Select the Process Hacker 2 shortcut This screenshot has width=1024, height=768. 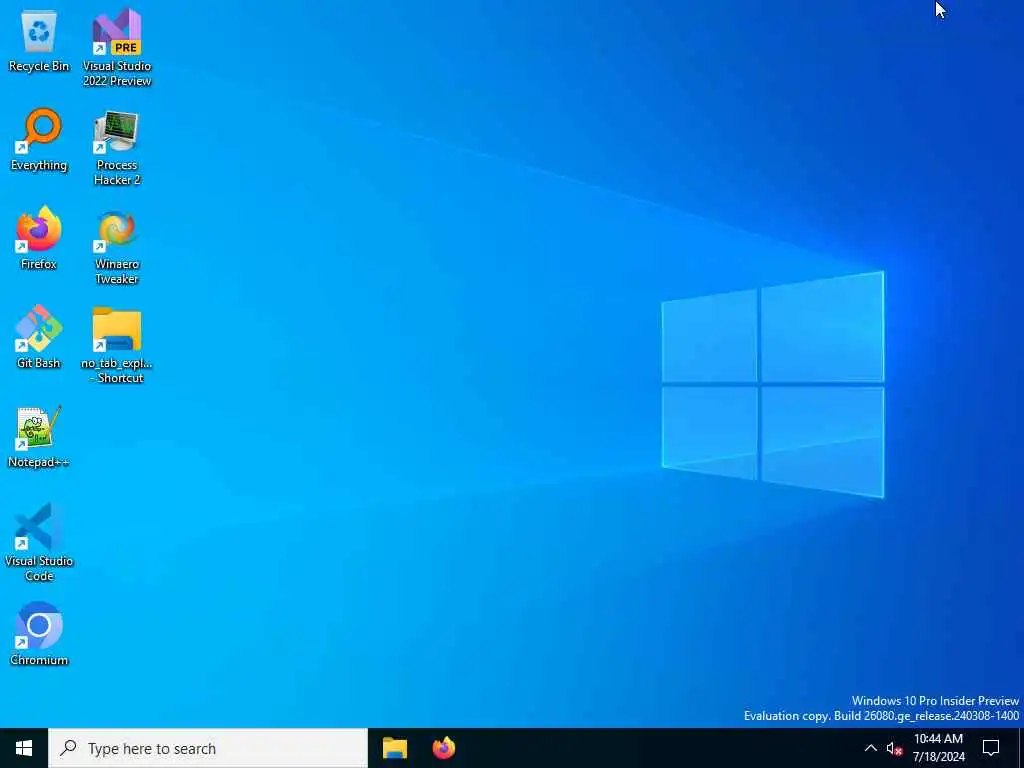point(117,148)
